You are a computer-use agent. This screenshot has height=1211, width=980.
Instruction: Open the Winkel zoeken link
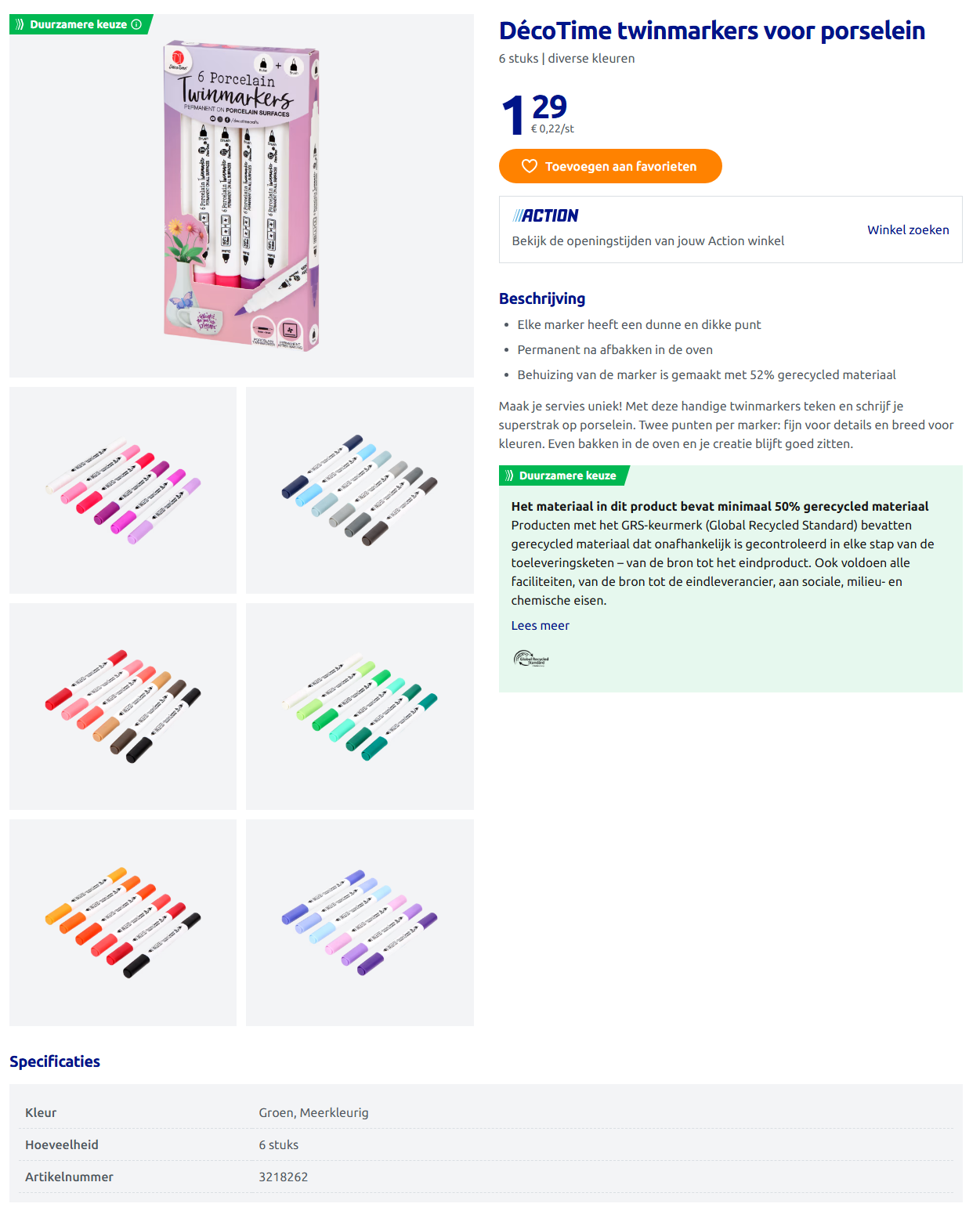coord(908,230)
